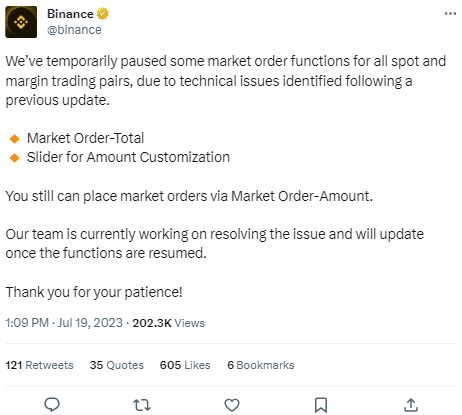Viewport: 462px width, 415px height.
Task: View the 35 Quotes list
Action: (117, 365)
